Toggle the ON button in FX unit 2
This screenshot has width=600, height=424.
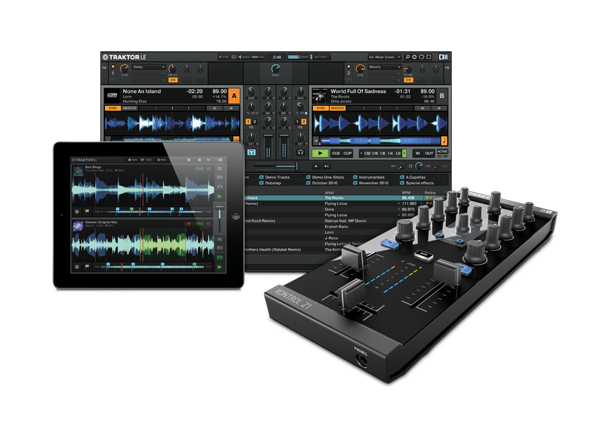point(409,80)
